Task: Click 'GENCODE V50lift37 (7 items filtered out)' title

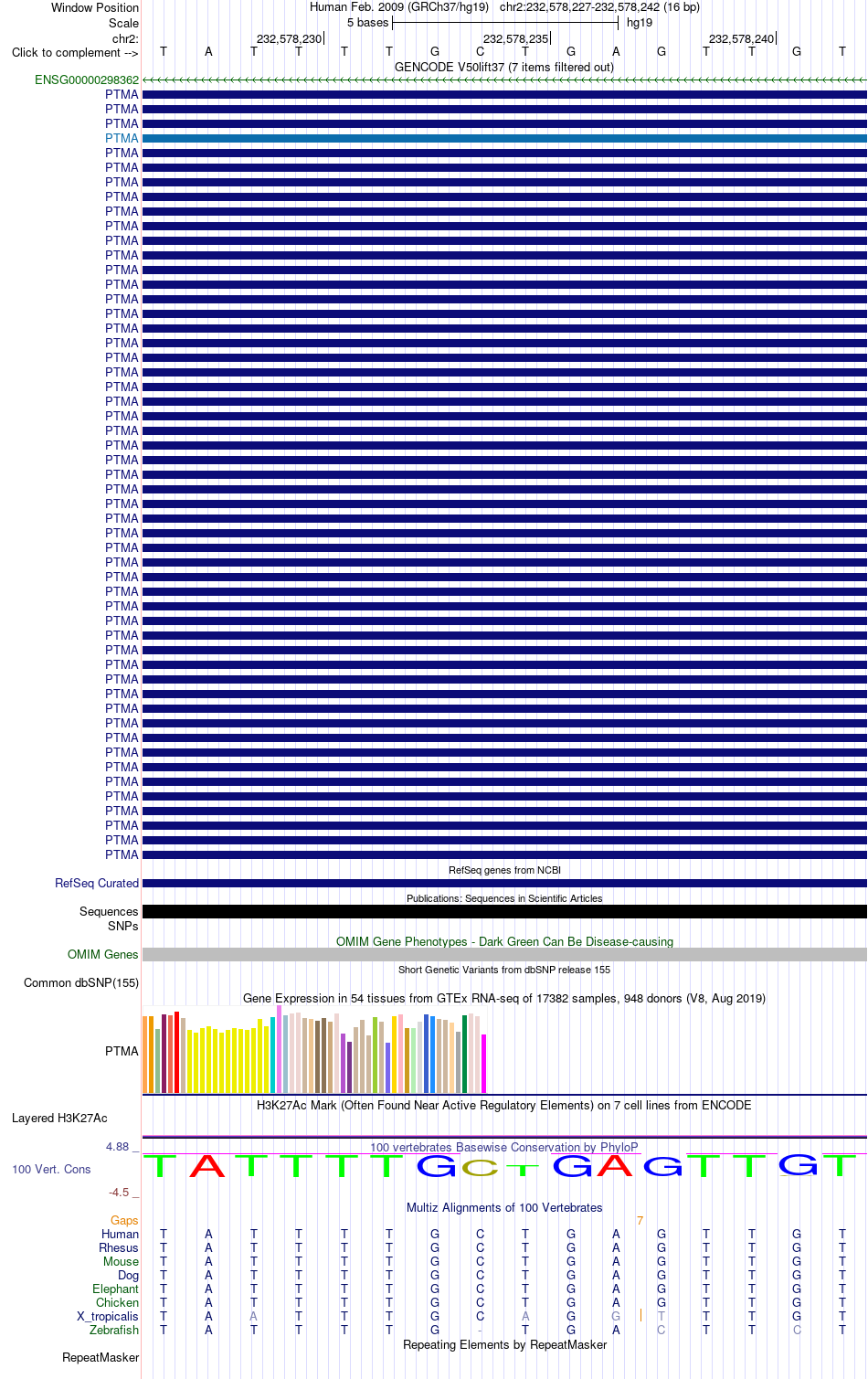Action: 504,67
